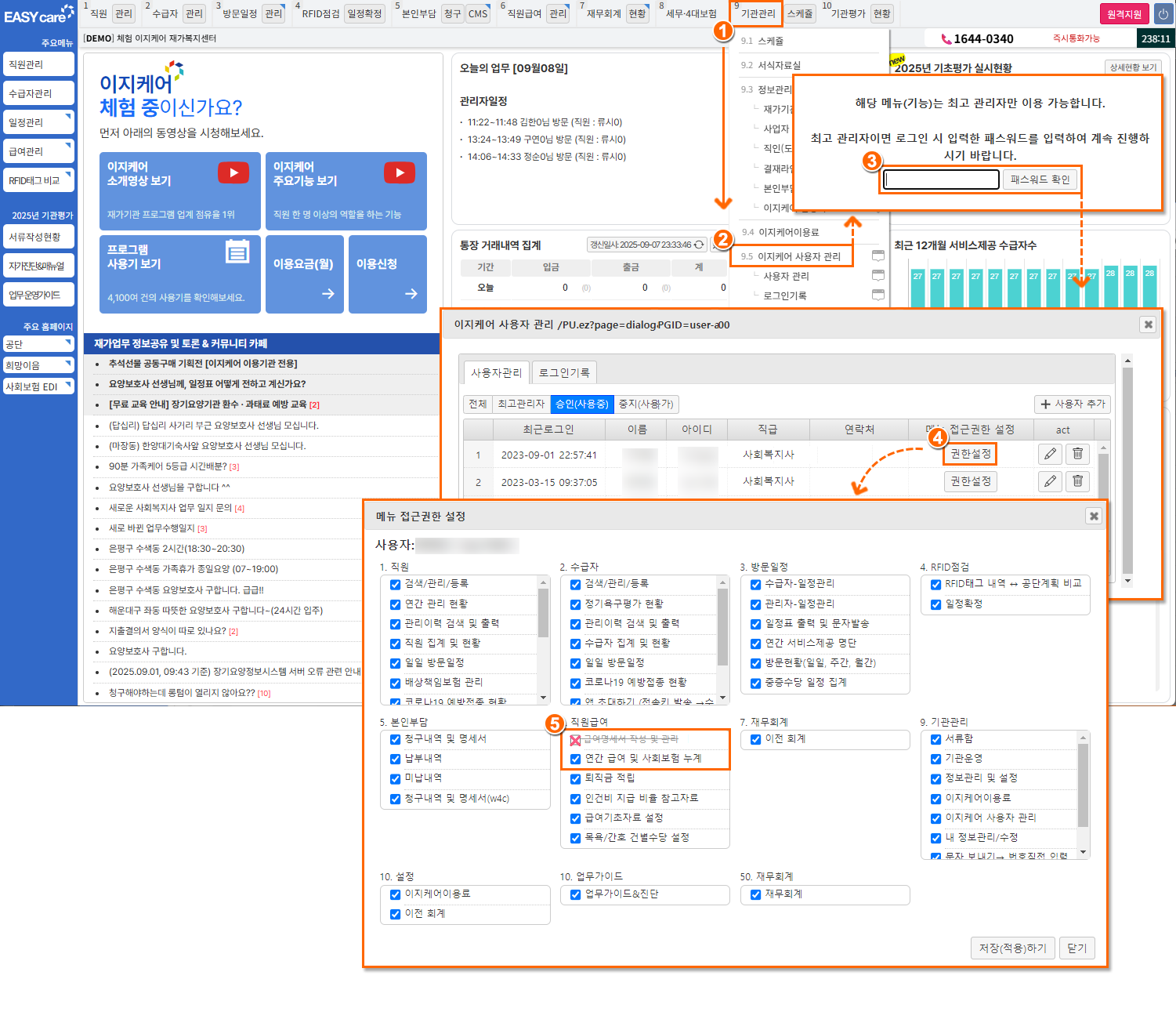1176x1019 pixels.
Task: Open post 요양보호사 선생님을 구합니다 ^^
Action: pos(169,487)
